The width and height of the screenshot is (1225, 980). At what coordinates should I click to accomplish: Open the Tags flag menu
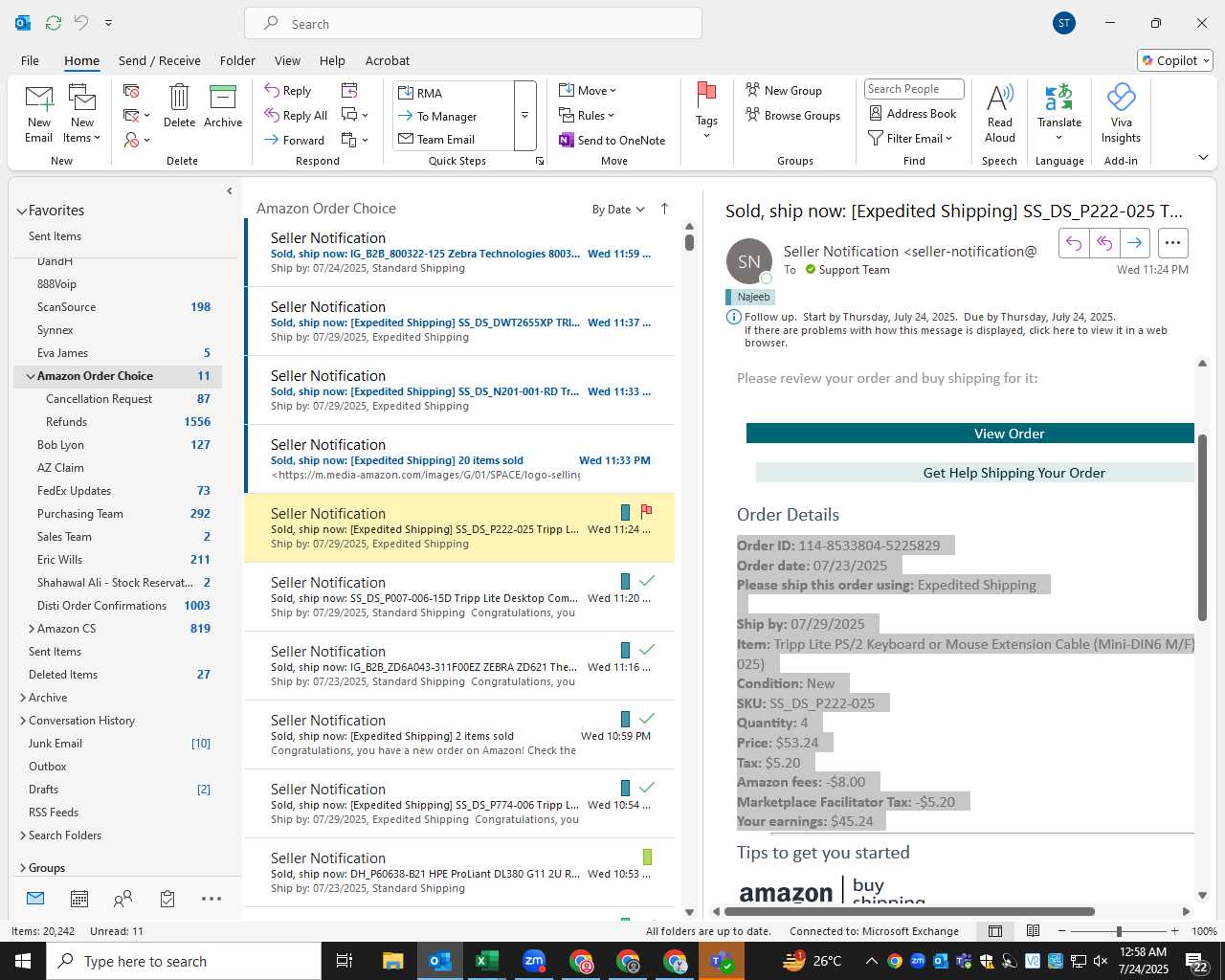click(706, 111)
